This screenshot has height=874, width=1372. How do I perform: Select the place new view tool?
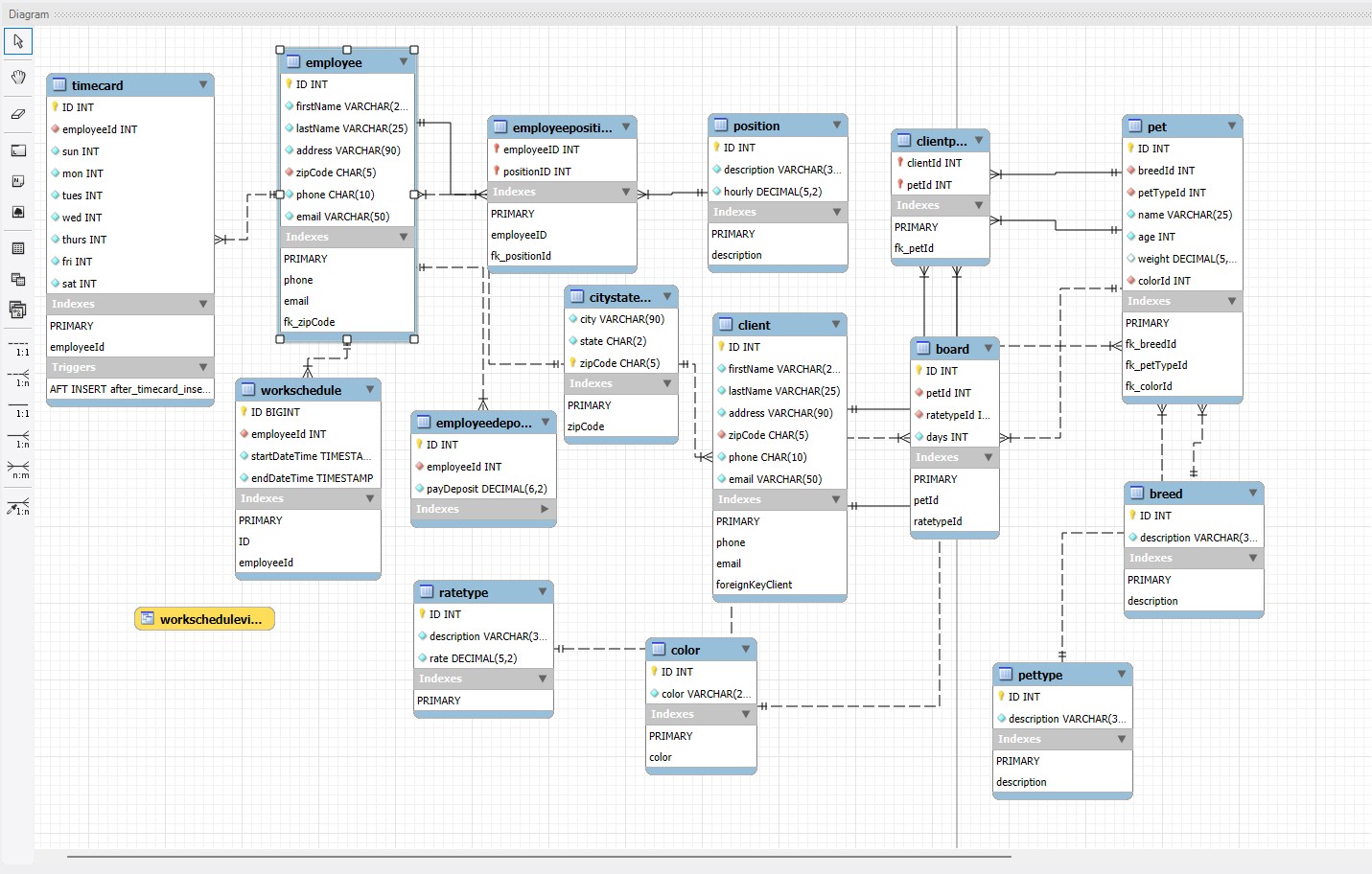tap(17, 279)
